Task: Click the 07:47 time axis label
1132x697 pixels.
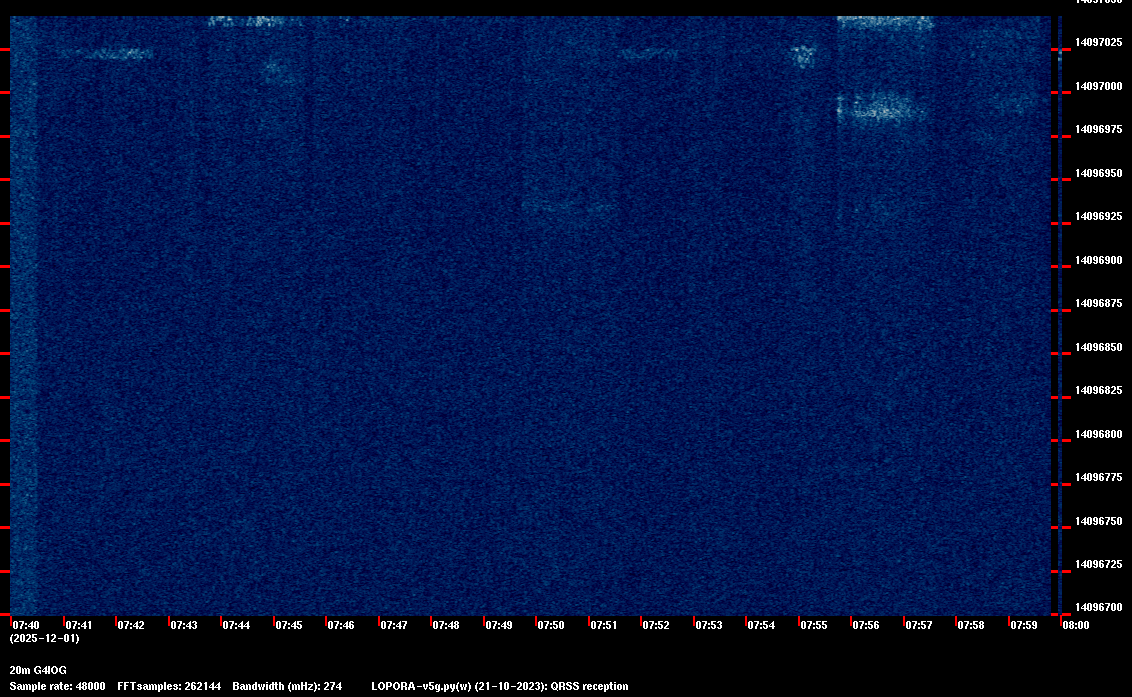Action: tap(393, 625)
